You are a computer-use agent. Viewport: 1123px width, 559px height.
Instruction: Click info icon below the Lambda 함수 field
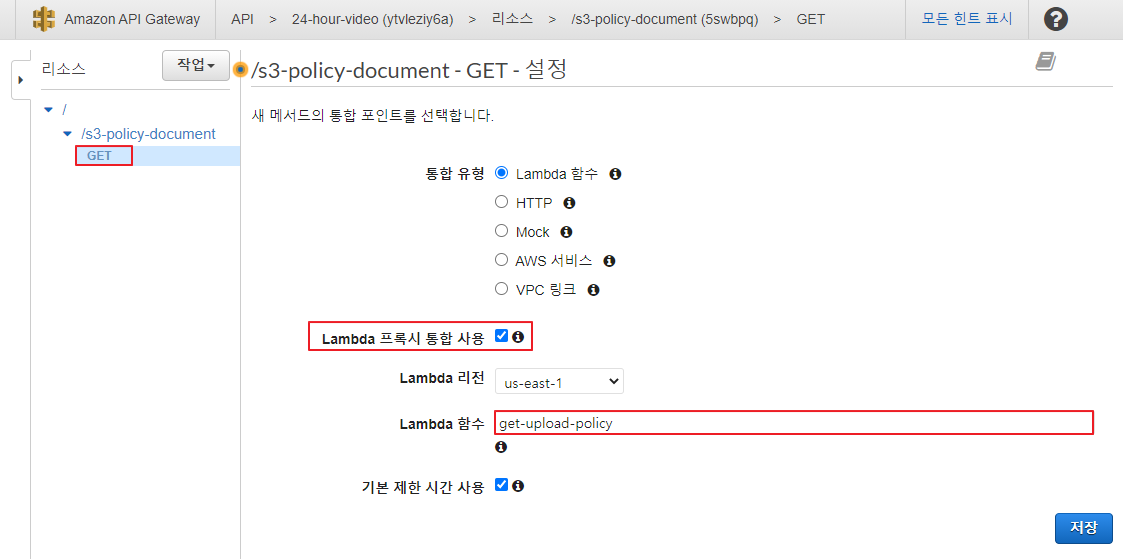coord(501,447)
